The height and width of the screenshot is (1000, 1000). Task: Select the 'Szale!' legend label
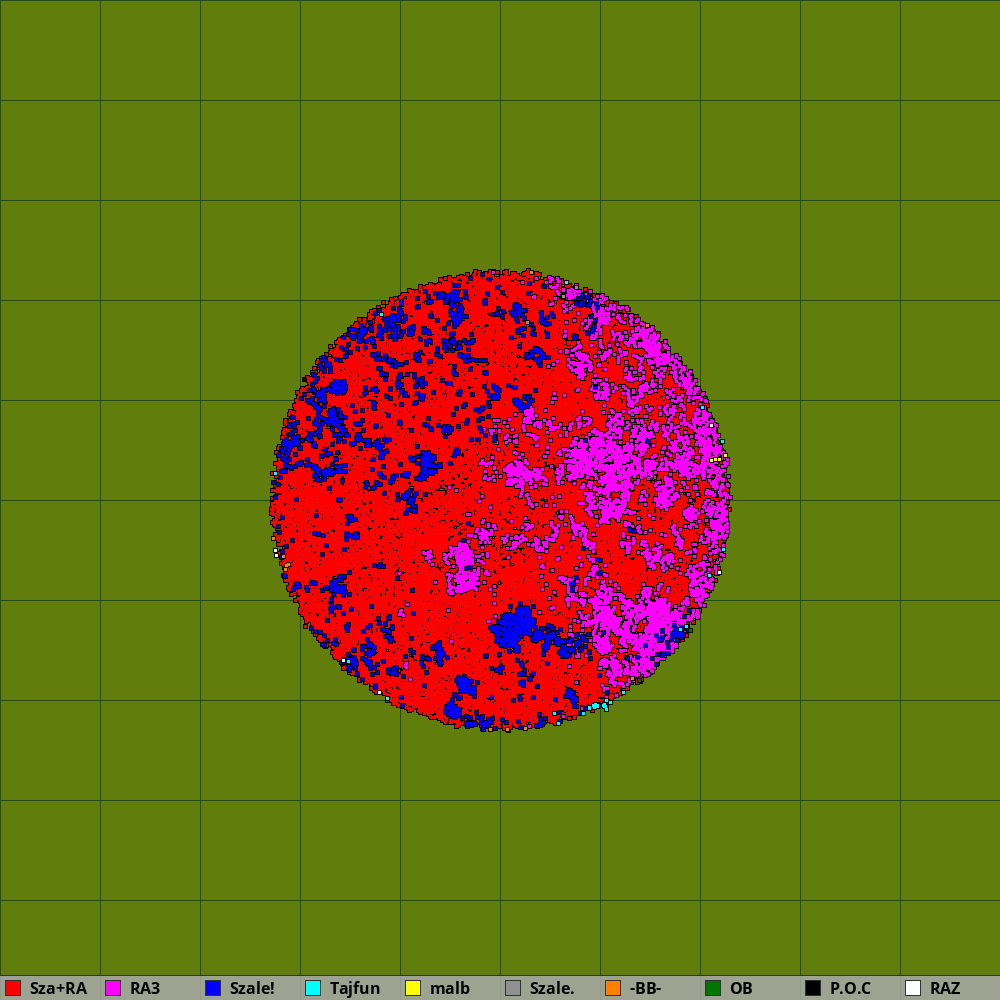tap(252, 988)
